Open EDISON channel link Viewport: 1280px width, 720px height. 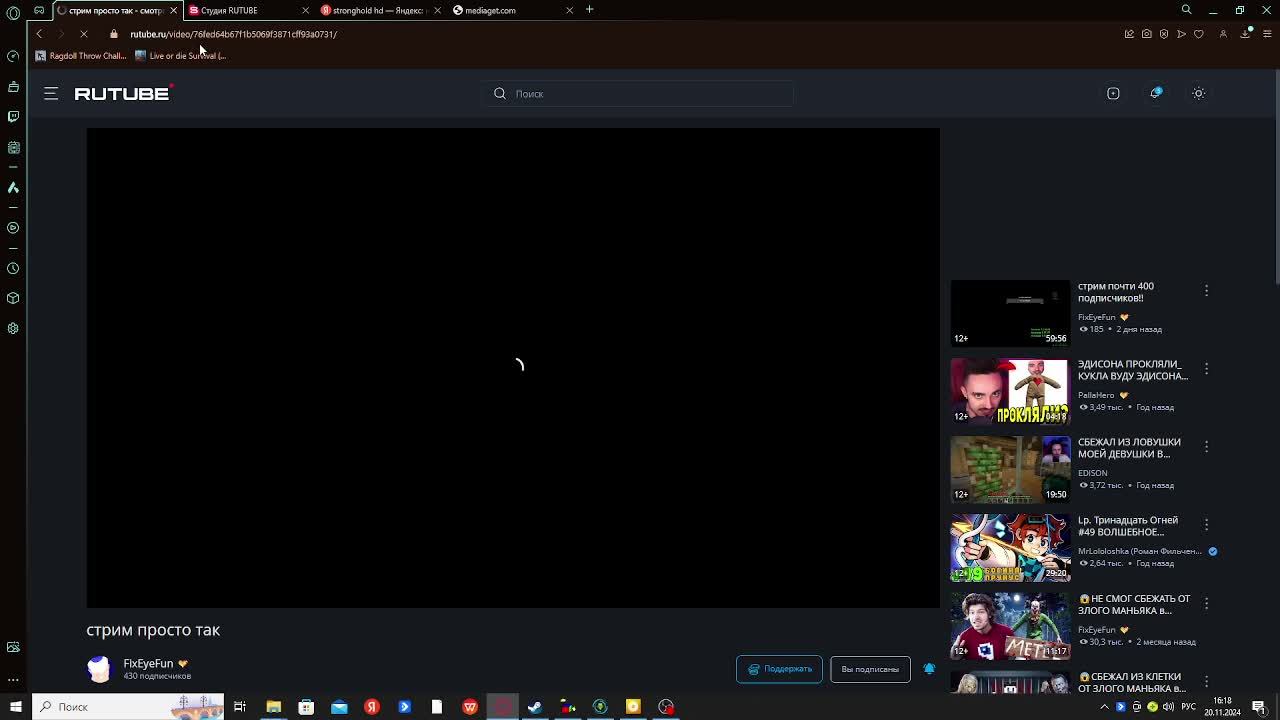(x=1092, y=473)
